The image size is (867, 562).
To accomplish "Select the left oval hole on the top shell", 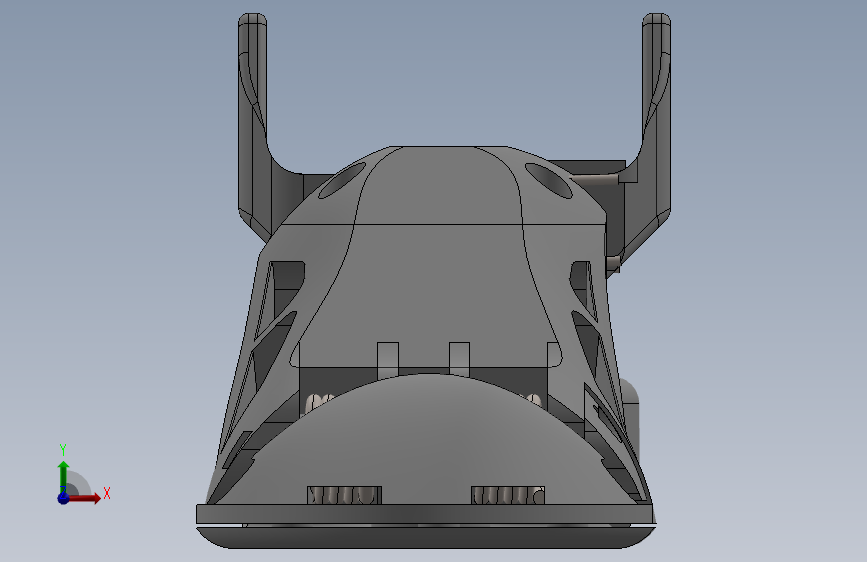I will point(342,181).
